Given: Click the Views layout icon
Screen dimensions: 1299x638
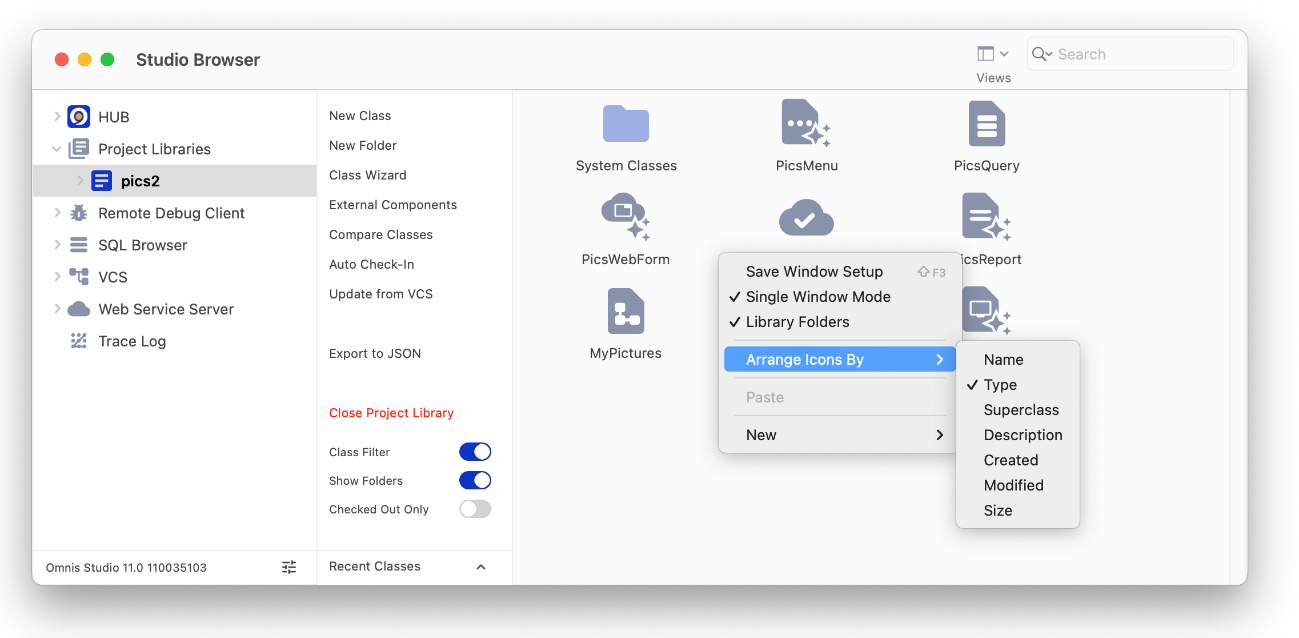Looking at the screenshot, I should pyautogui.click(x=986, y=54).
